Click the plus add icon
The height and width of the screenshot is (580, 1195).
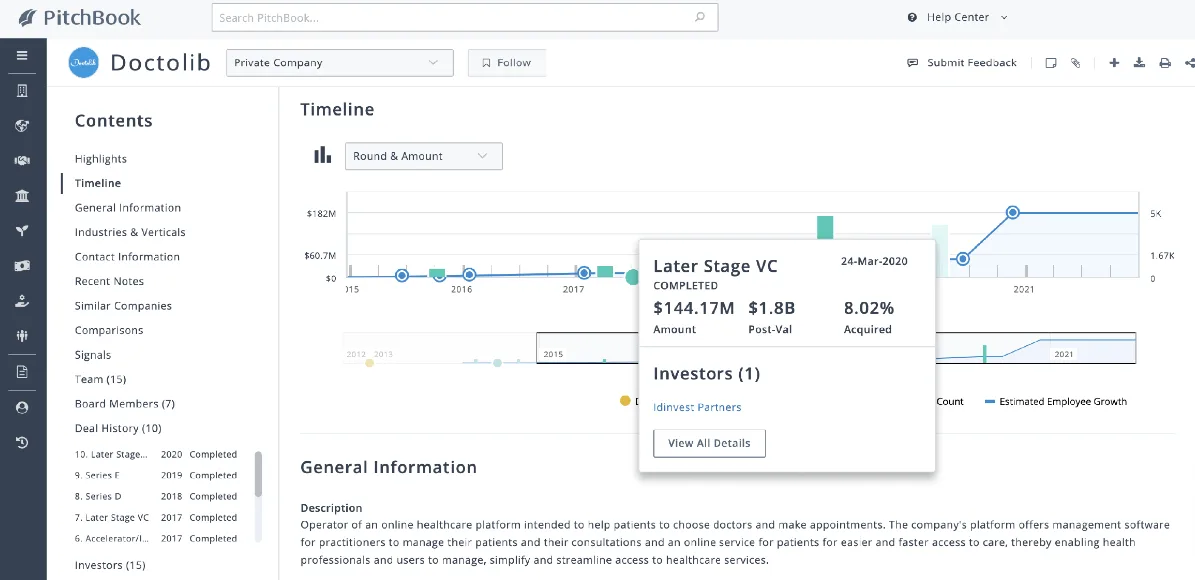(1114, 62)
